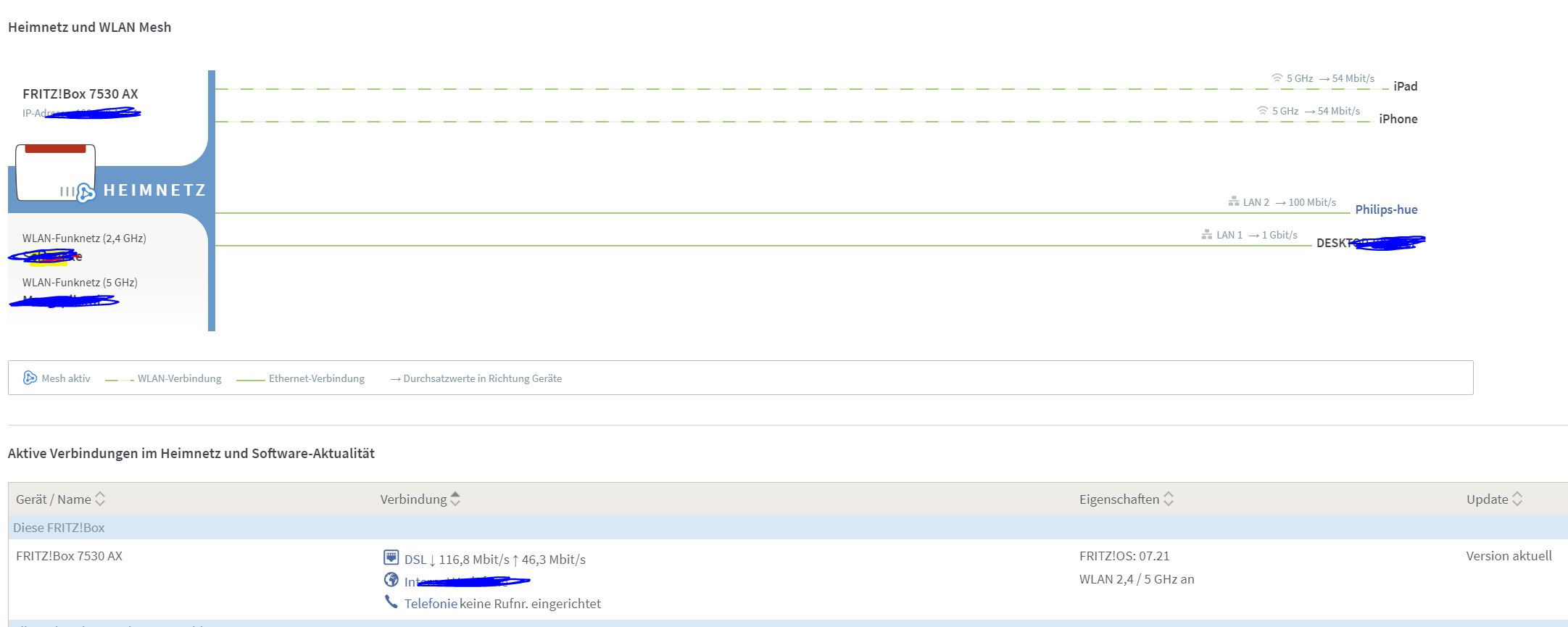
Task: Sort table by Gerät / Name
Action: pos(61,499)
